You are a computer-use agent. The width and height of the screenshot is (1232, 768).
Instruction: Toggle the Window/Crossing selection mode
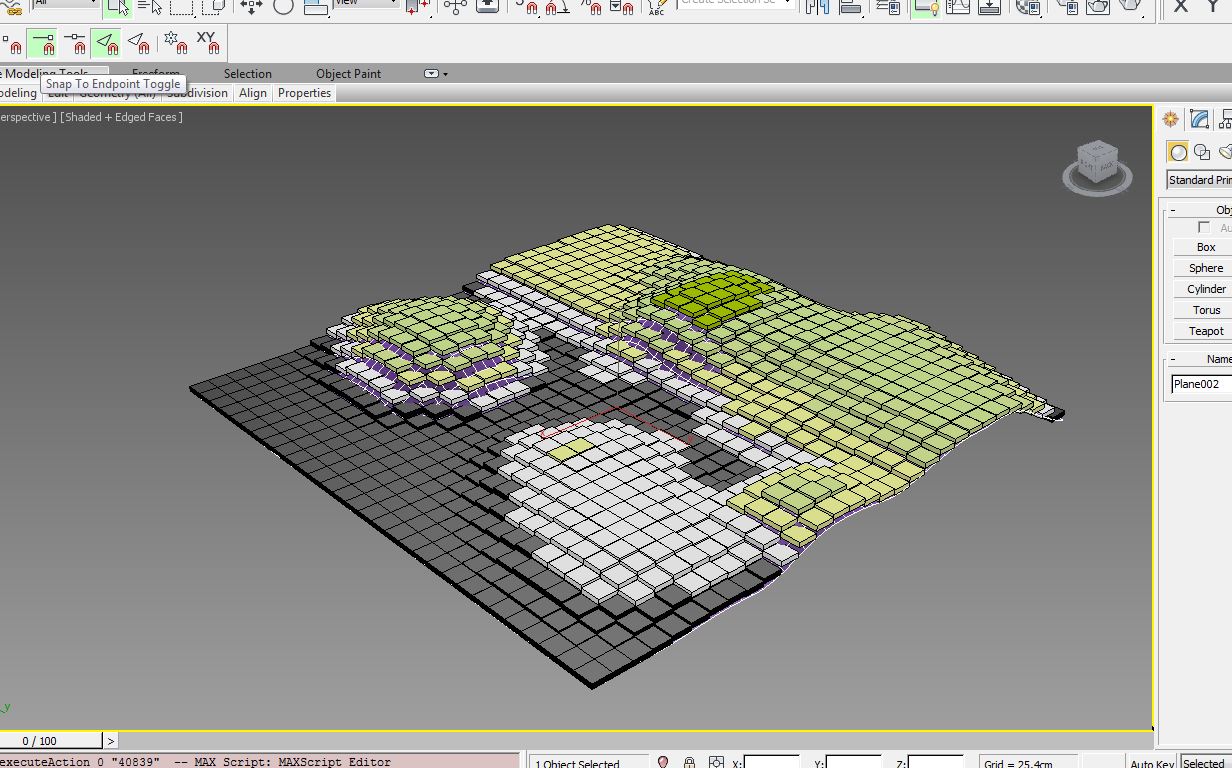(213, 7)
